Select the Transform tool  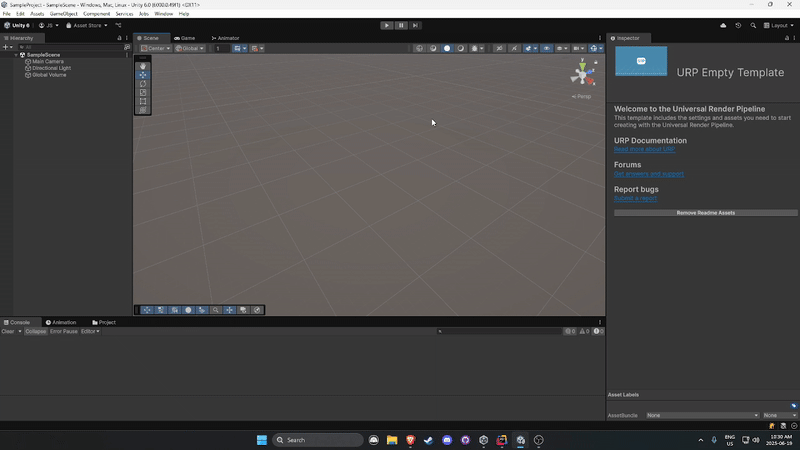(x=143, y=110)
